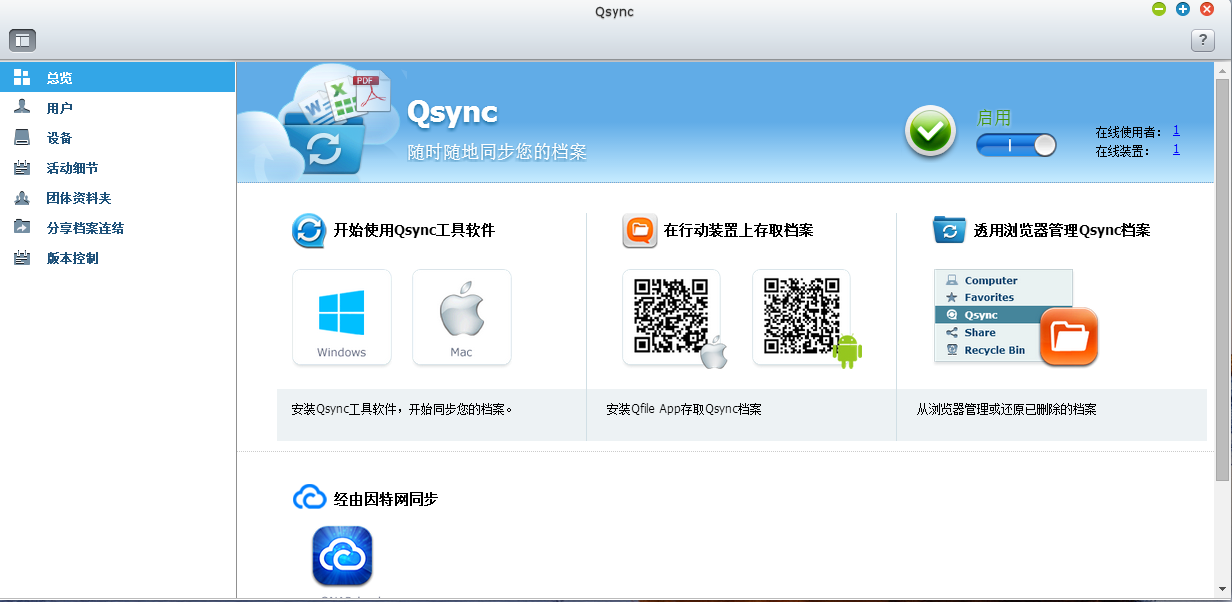Click the 经由因特网同步 heading

(x=385, y=498)
